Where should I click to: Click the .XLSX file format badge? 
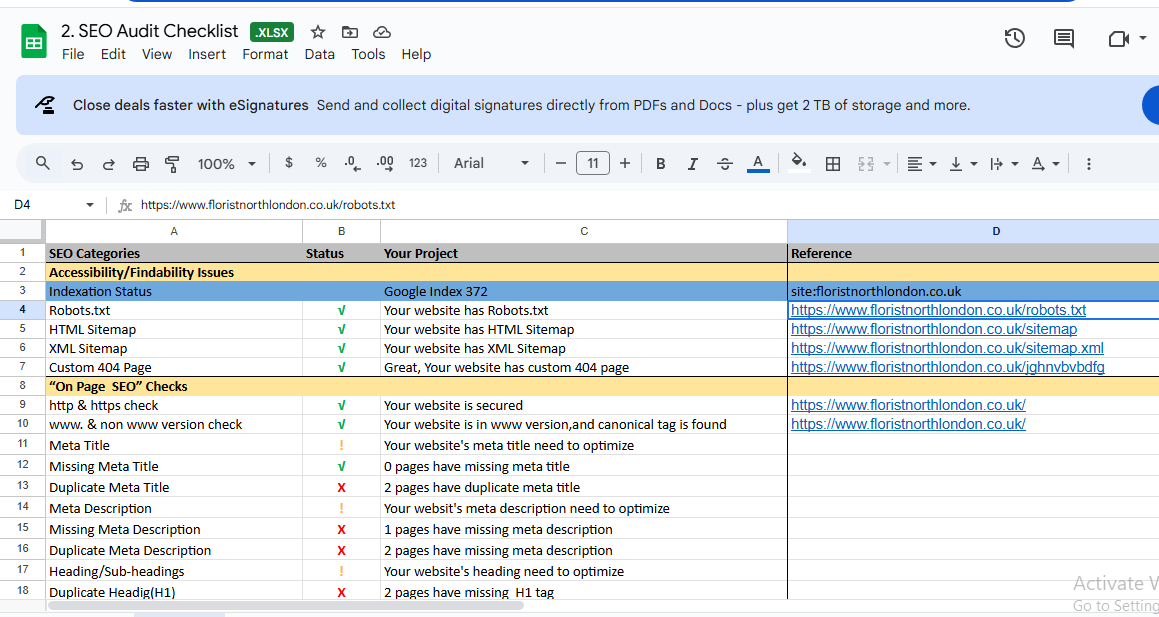(x=272, y=32)
